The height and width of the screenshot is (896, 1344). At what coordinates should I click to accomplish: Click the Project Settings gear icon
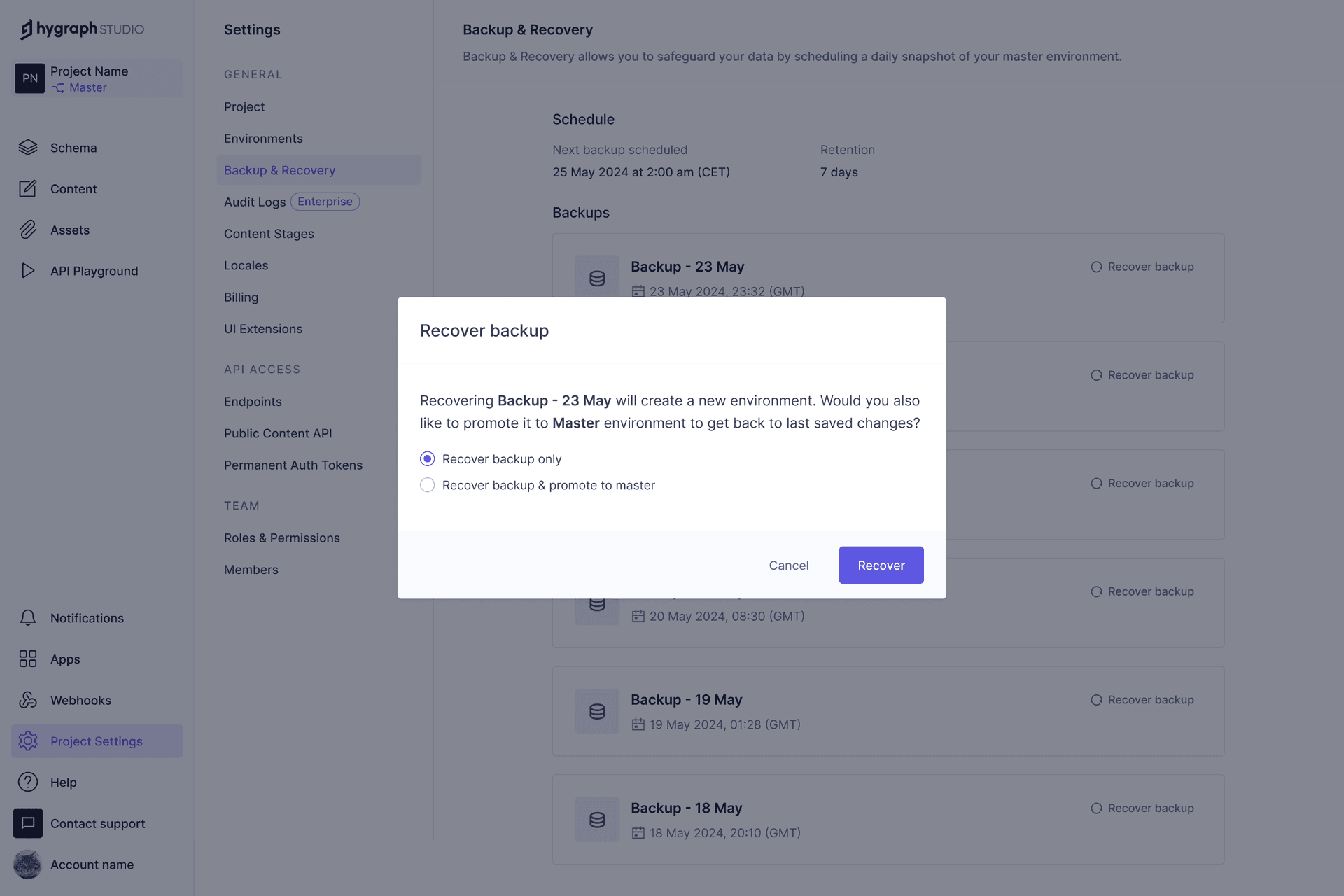tap(27, 740)
